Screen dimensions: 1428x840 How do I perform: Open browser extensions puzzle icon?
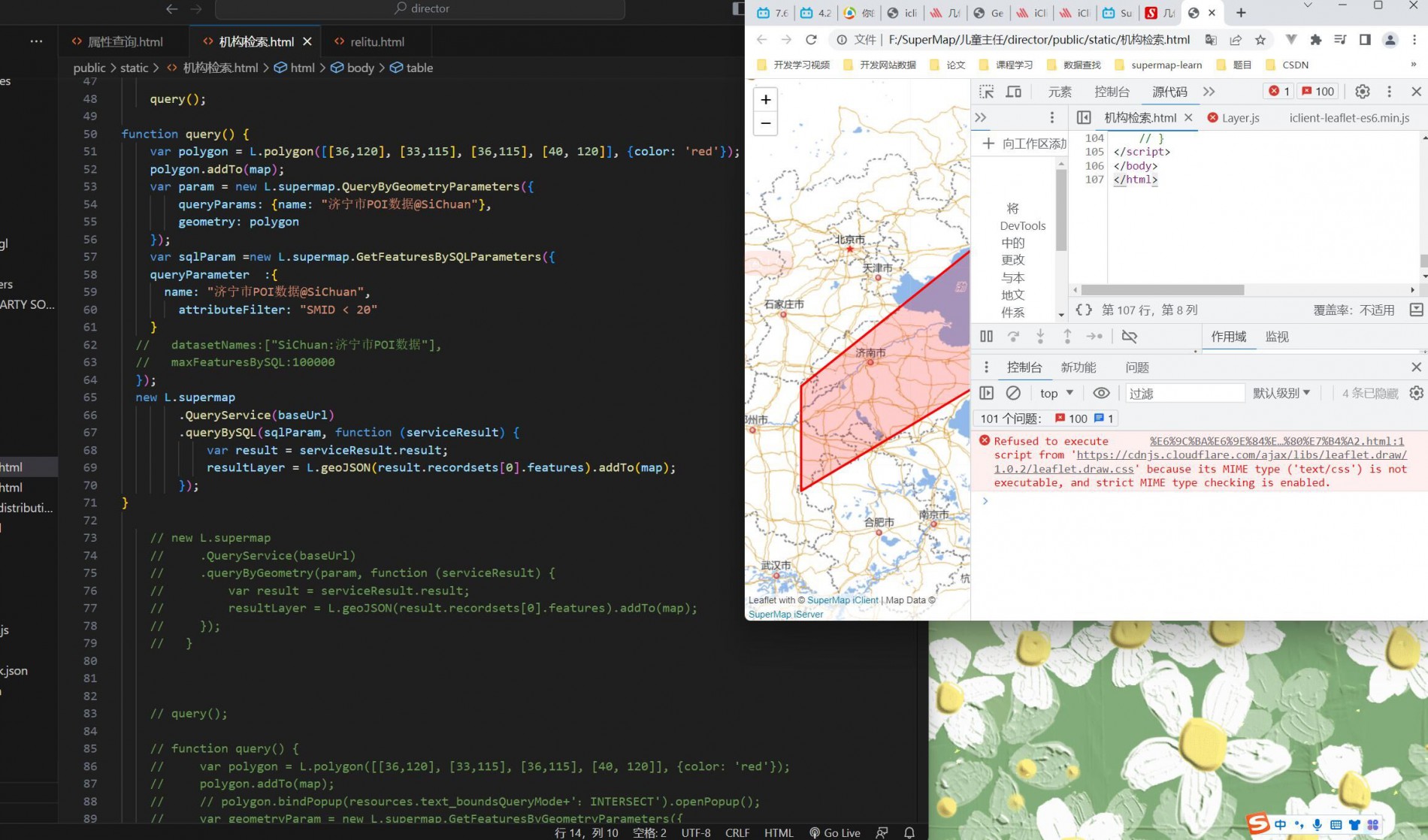click(1315, 40)
